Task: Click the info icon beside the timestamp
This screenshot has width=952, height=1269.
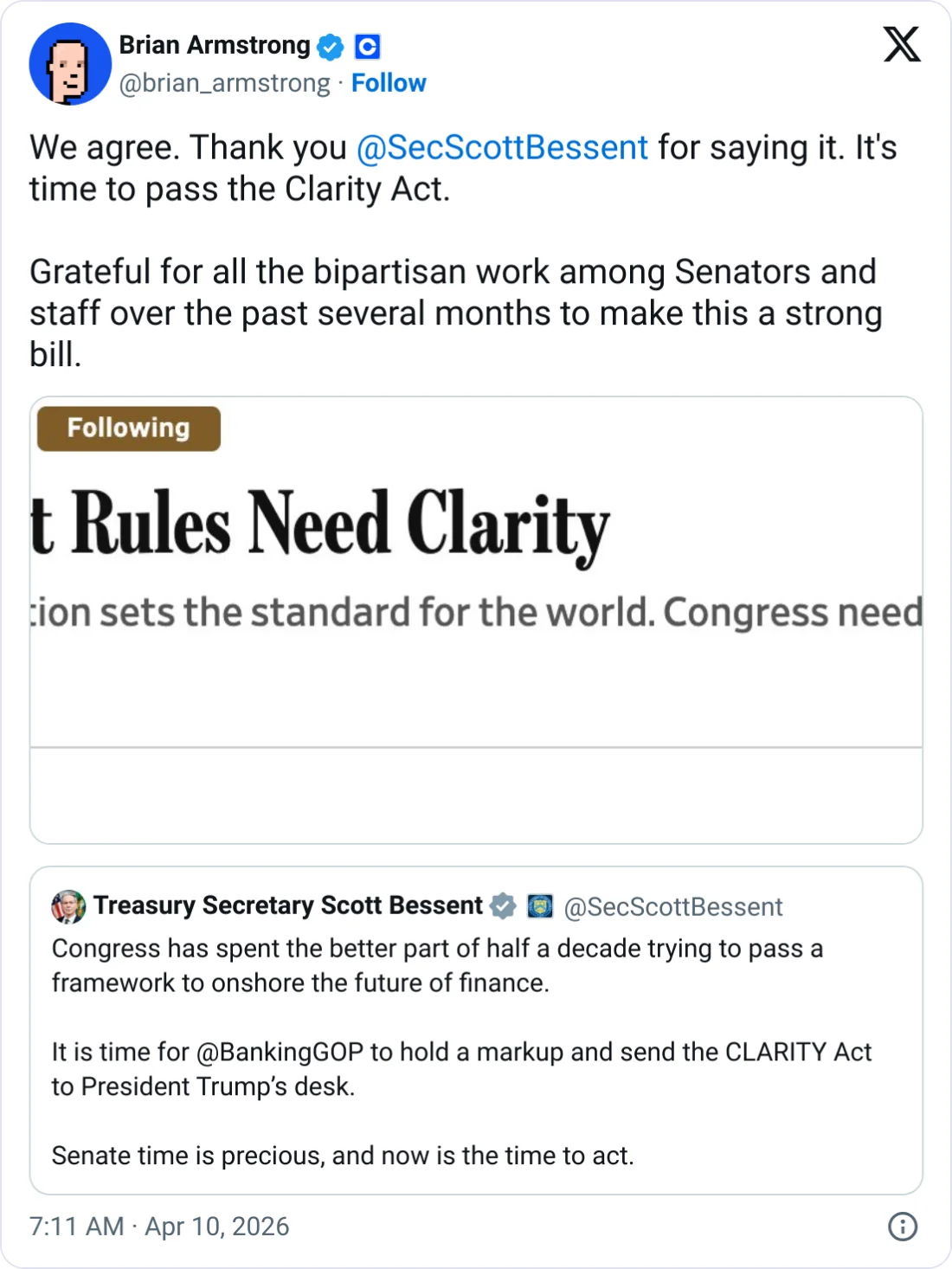Action: 902,1227
